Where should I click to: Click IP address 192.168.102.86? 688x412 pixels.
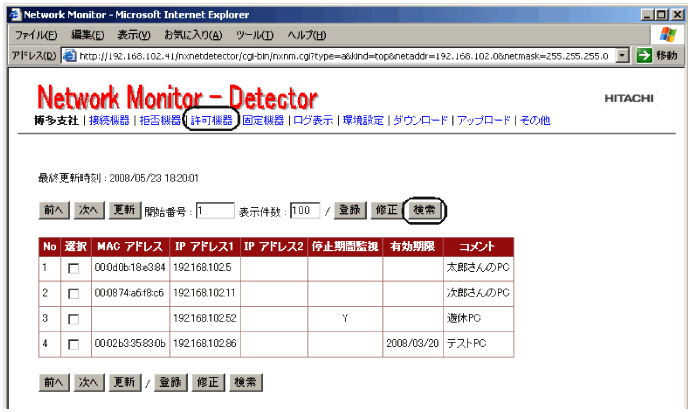point(204,343)
